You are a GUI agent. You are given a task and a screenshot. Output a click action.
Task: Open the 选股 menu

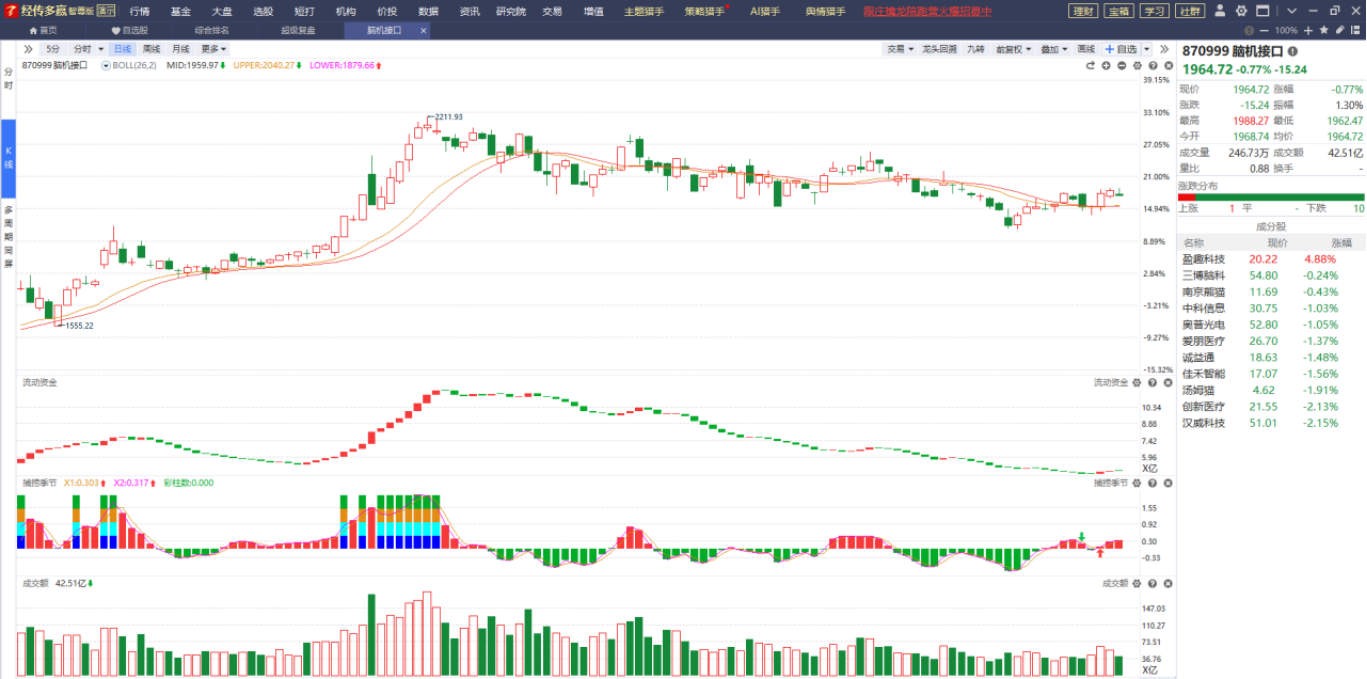coord(262,11)
